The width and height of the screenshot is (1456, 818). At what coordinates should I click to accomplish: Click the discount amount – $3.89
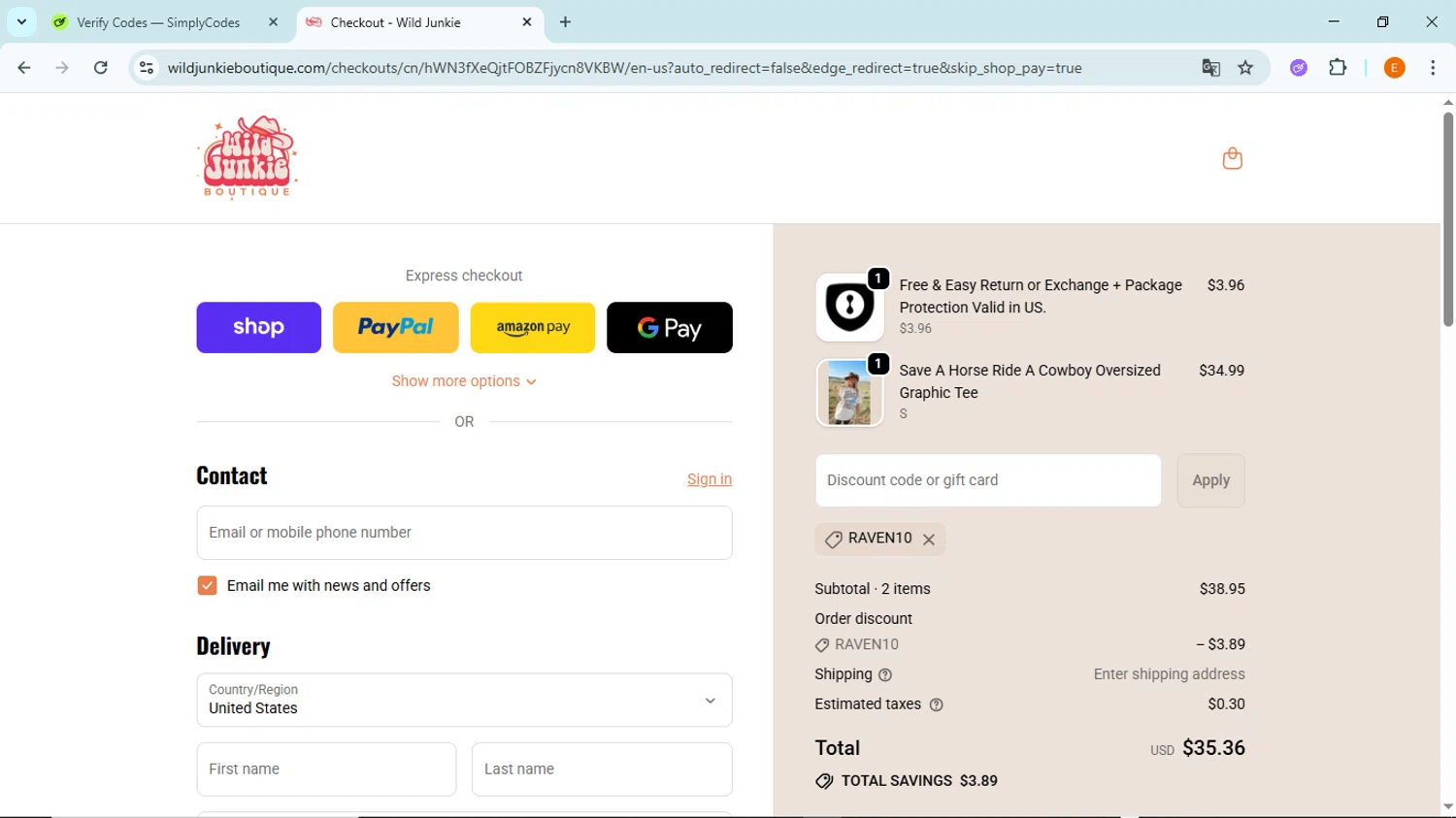[x=1220, y=644]
